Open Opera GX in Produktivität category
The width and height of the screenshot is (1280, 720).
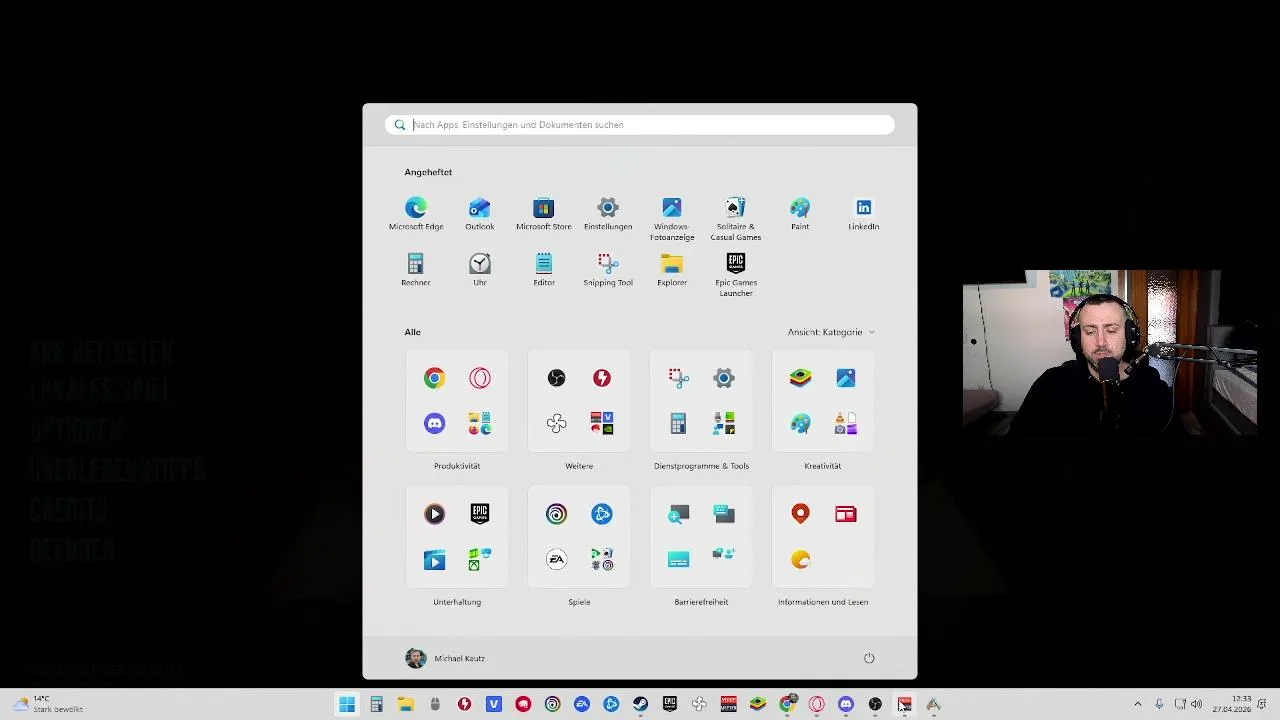point(480,378)
